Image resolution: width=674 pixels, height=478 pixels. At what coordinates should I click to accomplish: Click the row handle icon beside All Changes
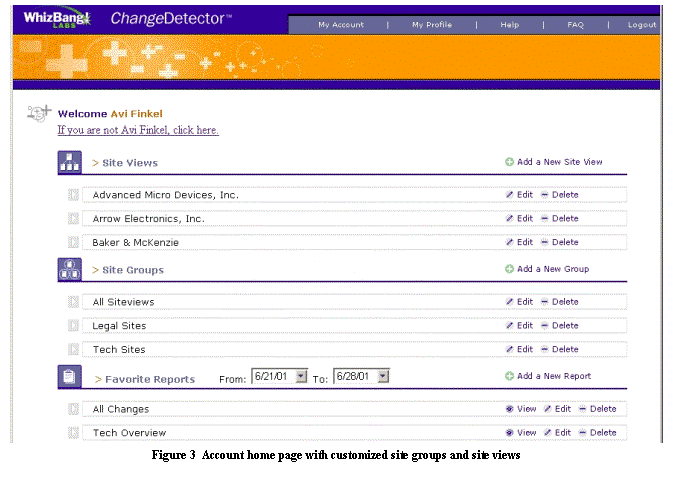73,409
